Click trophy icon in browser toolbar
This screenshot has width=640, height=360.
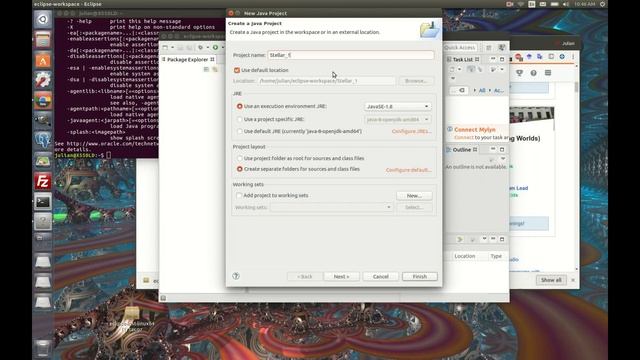coord(519,73)
